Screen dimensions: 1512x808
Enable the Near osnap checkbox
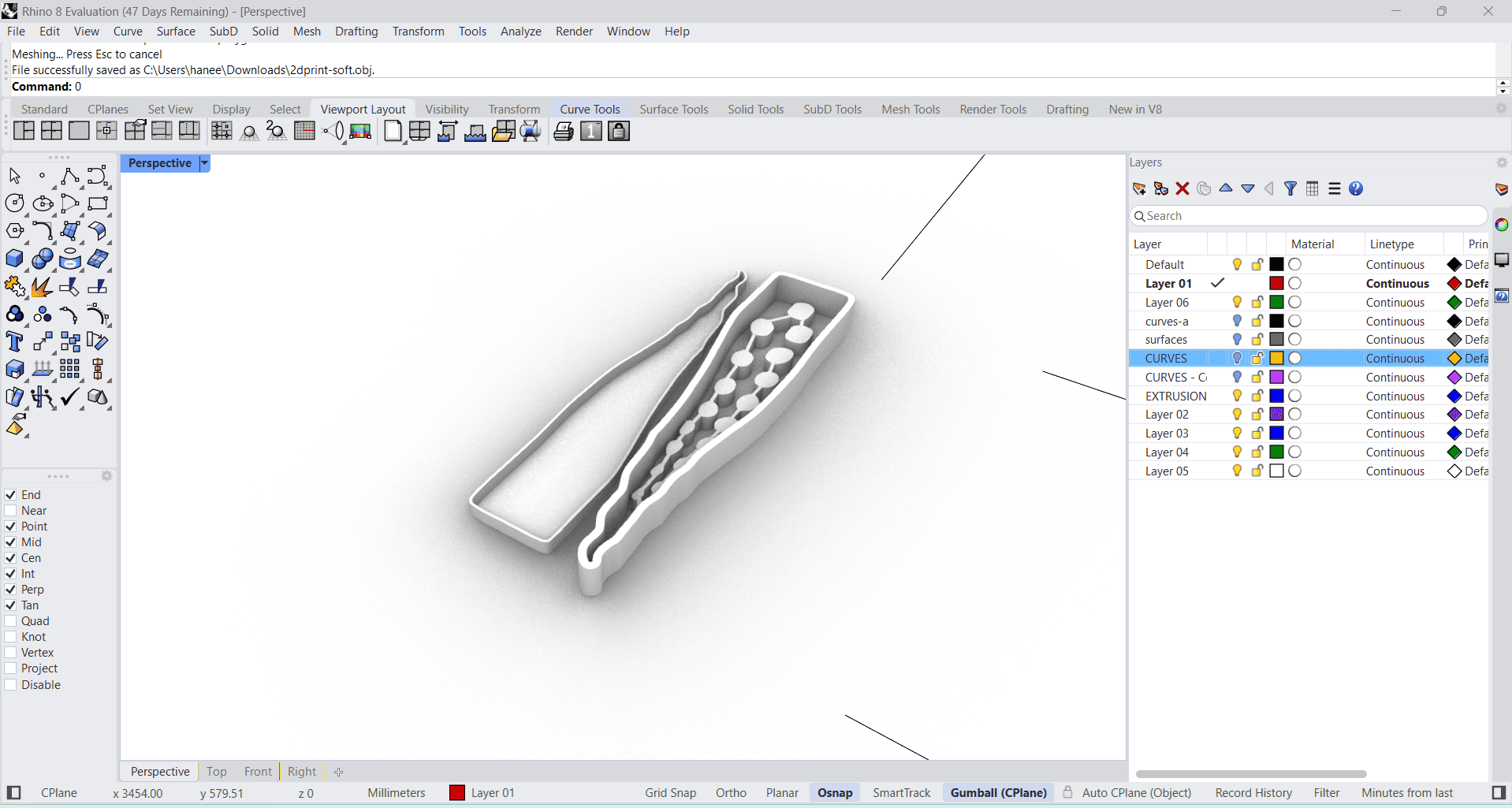pyautogui.click(x=11, y=511)
